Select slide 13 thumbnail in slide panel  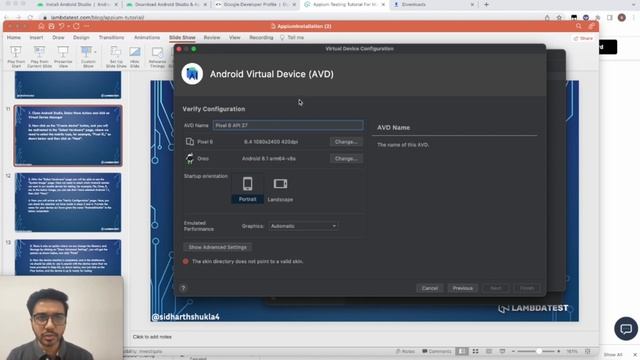[x=68, y=258]
